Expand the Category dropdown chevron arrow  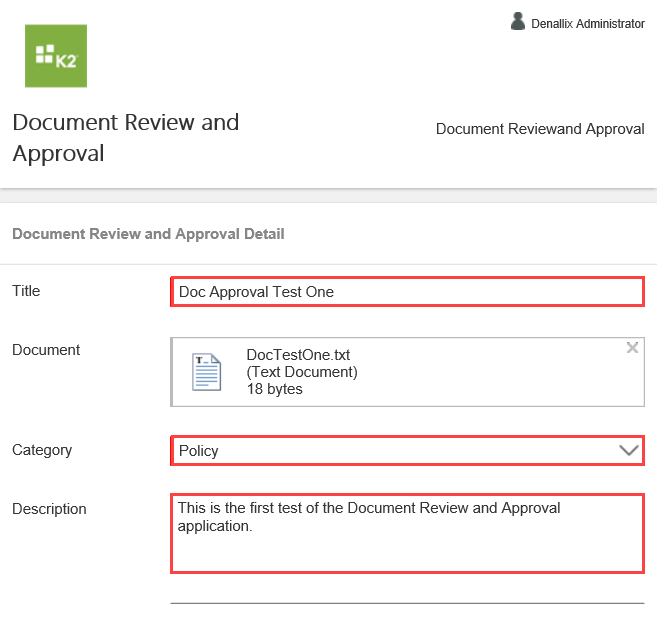click(629, 451)
